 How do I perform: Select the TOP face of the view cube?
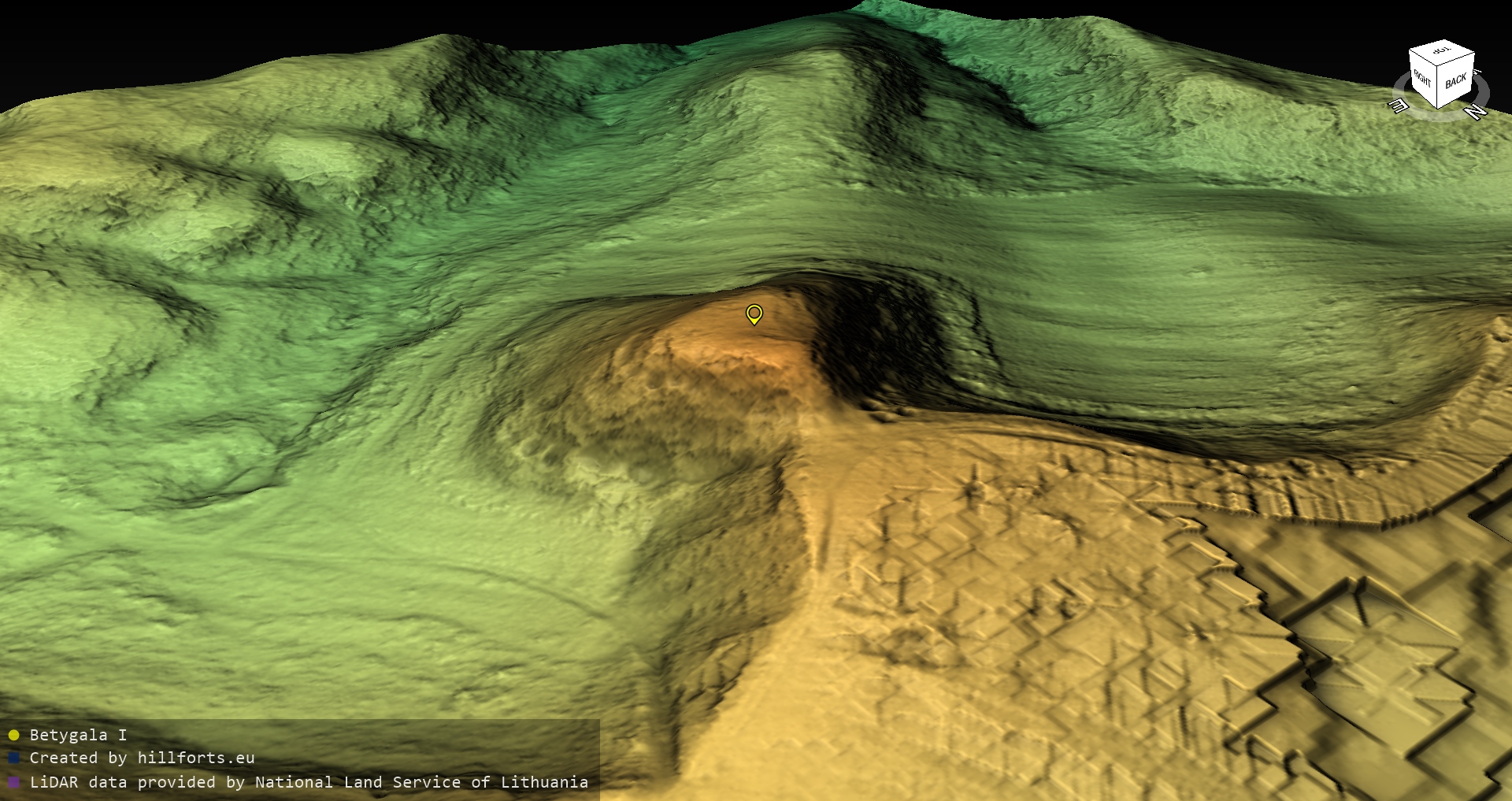(1441, 51)
